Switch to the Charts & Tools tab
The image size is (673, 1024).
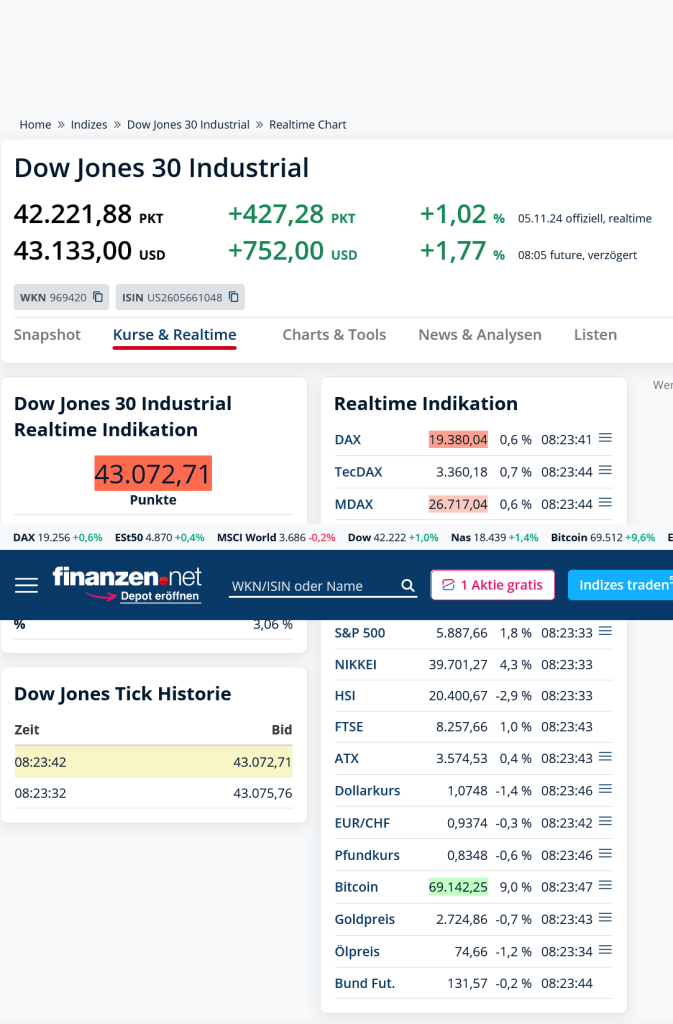coord(334,335)
